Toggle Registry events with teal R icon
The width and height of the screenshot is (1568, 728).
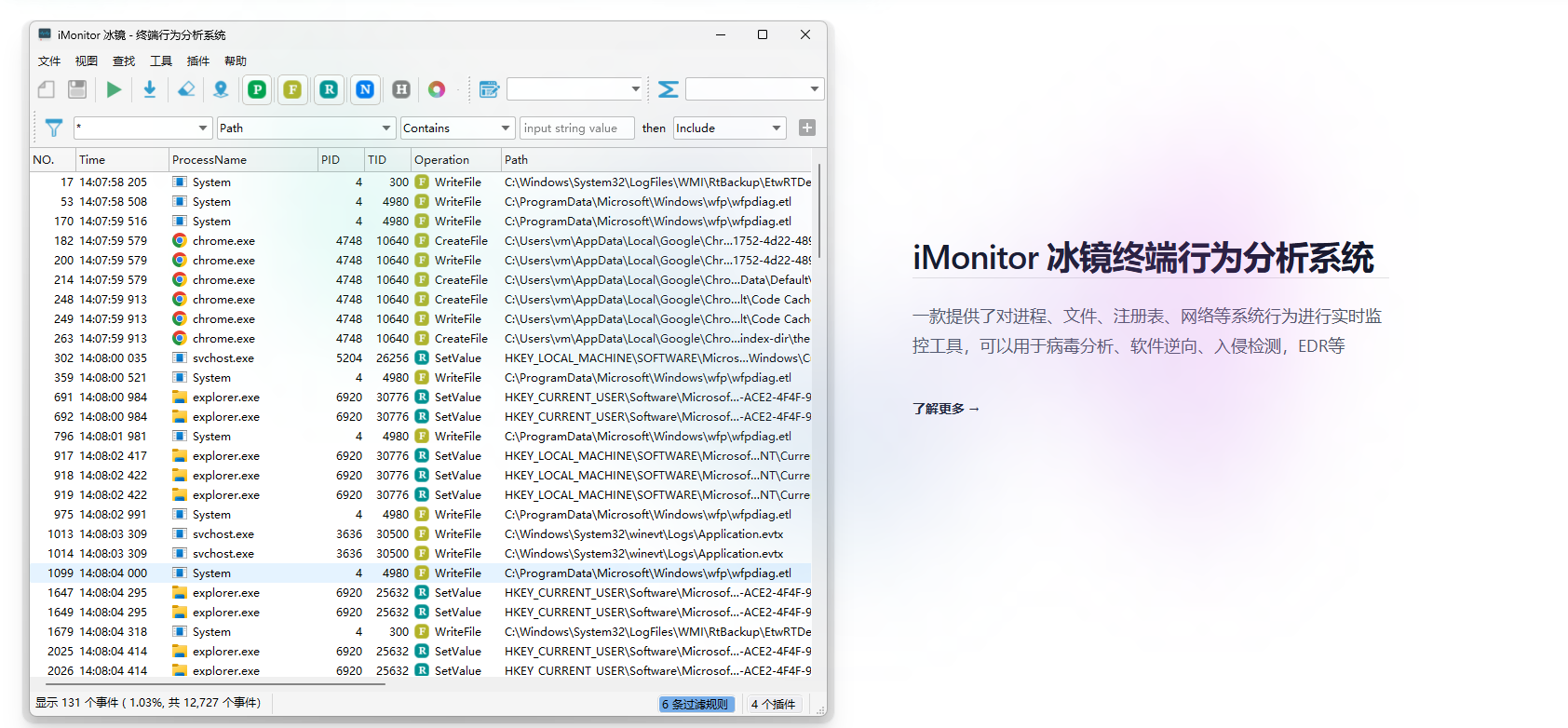329,89
